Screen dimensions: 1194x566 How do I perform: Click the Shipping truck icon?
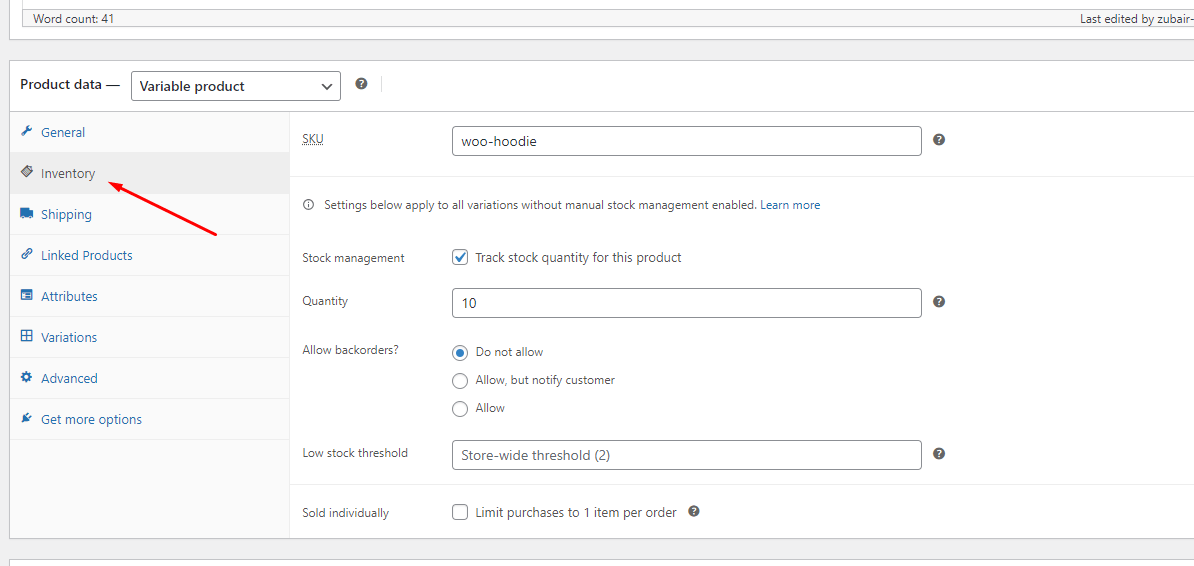coord(27,214)
